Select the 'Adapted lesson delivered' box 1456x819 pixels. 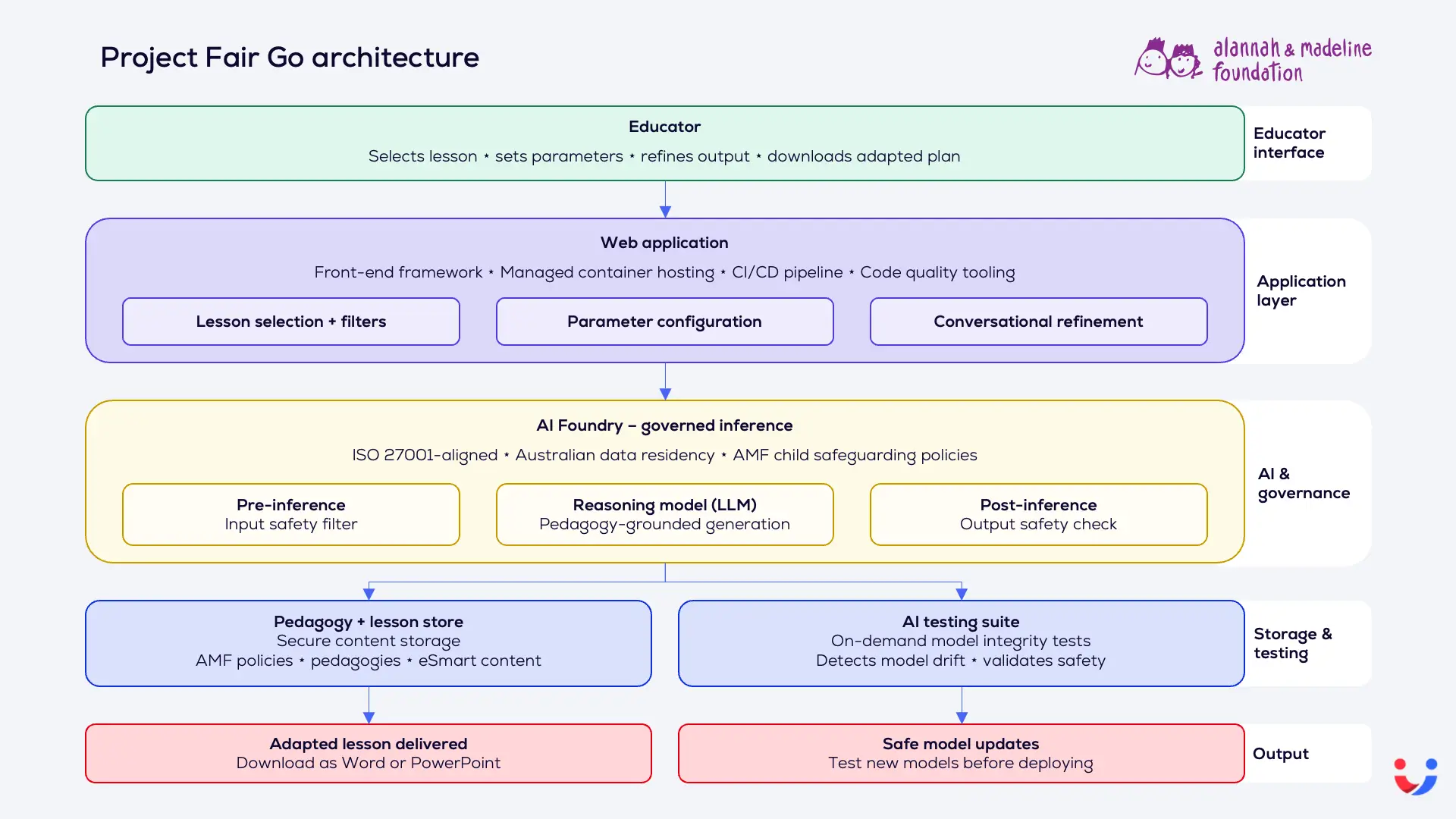[x=369, y=753]
